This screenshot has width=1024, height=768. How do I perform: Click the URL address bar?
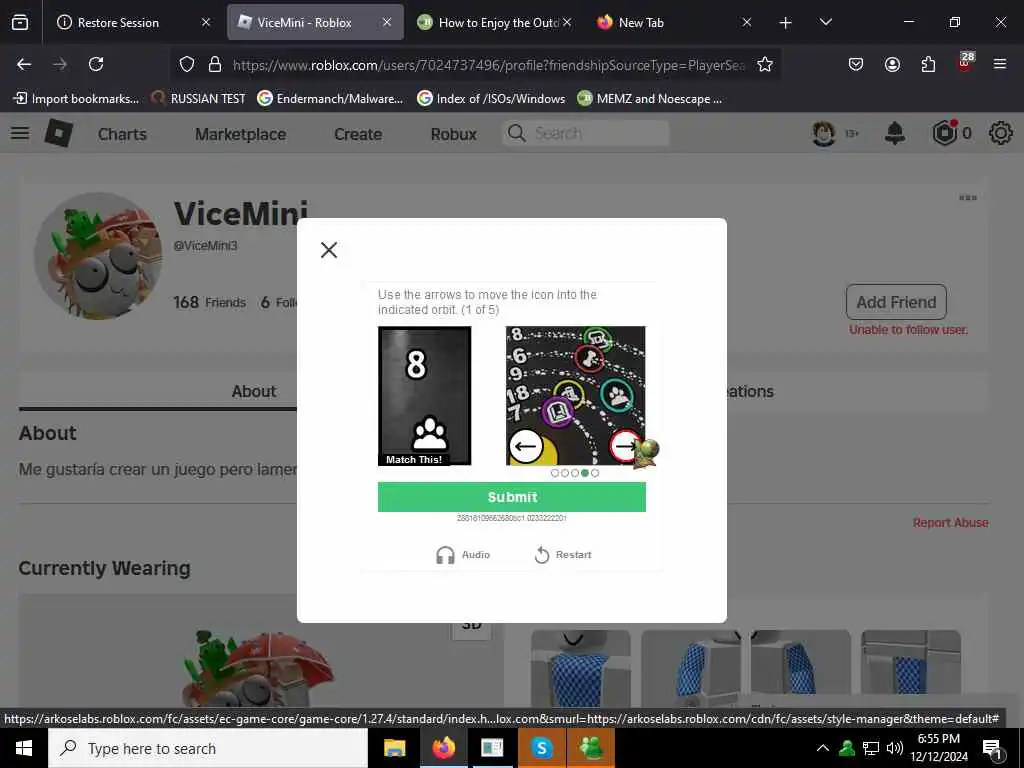pyautogui.click(x=488, y=65)
